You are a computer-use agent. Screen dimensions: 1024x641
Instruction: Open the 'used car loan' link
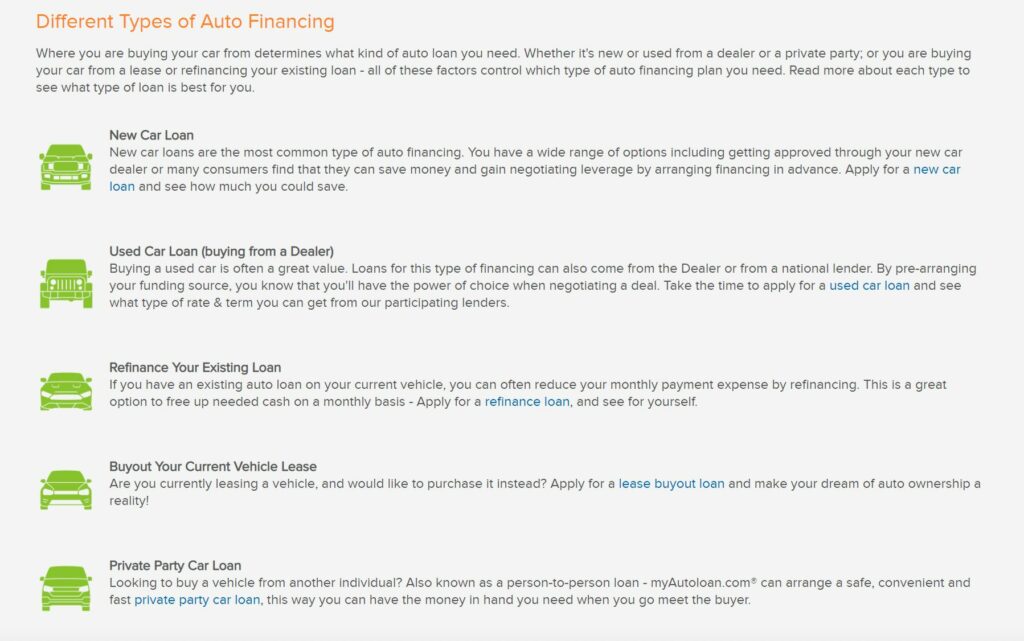coord(869,286)
